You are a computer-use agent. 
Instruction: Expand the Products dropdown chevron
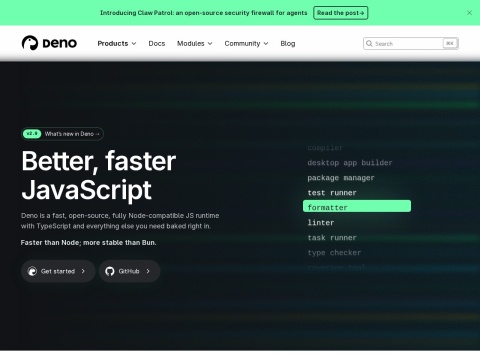(134, 44)
